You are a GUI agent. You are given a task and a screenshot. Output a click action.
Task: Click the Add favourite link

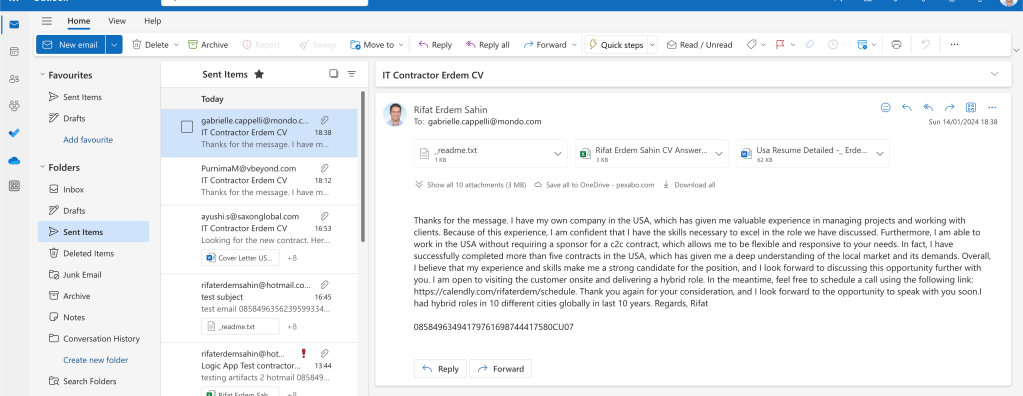coord(88,140)
